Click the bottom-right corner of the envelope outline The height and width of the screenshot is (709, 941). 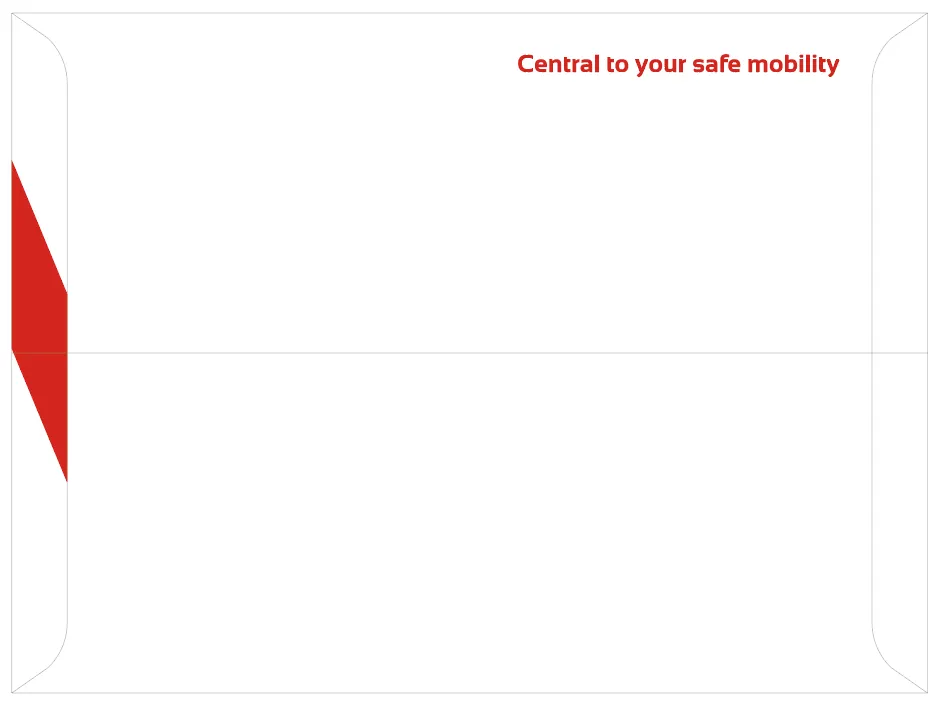tap(927, 692)
